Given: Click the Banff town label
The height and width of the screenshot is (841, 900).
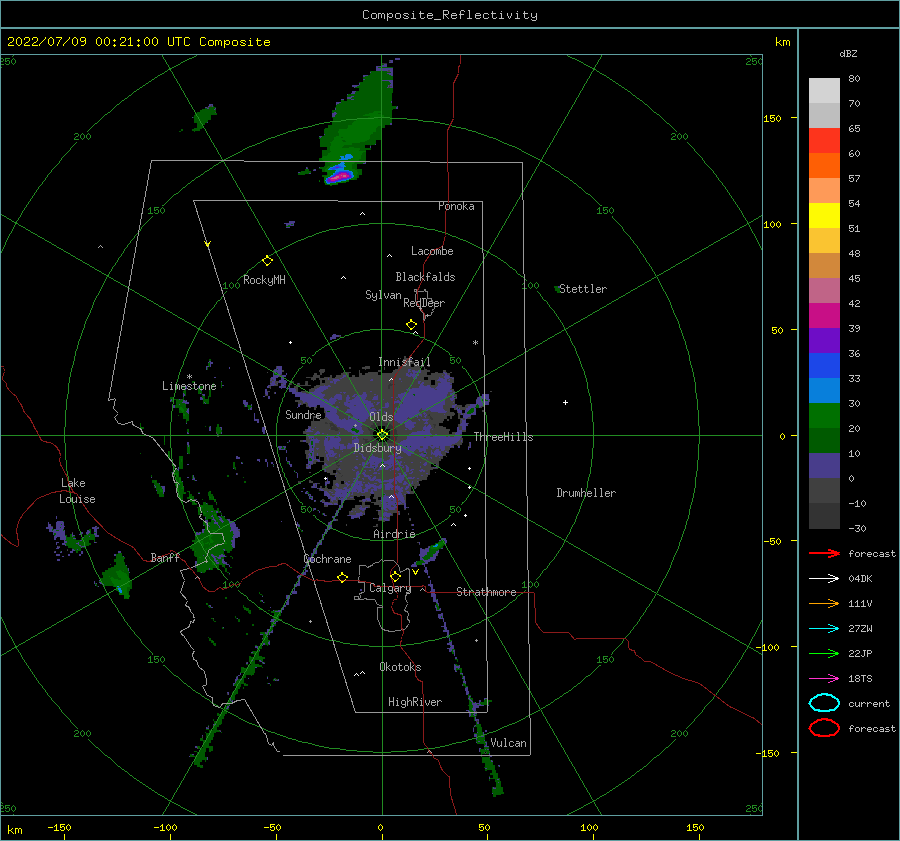Looking at the screenshot, I should pos(165,557).
